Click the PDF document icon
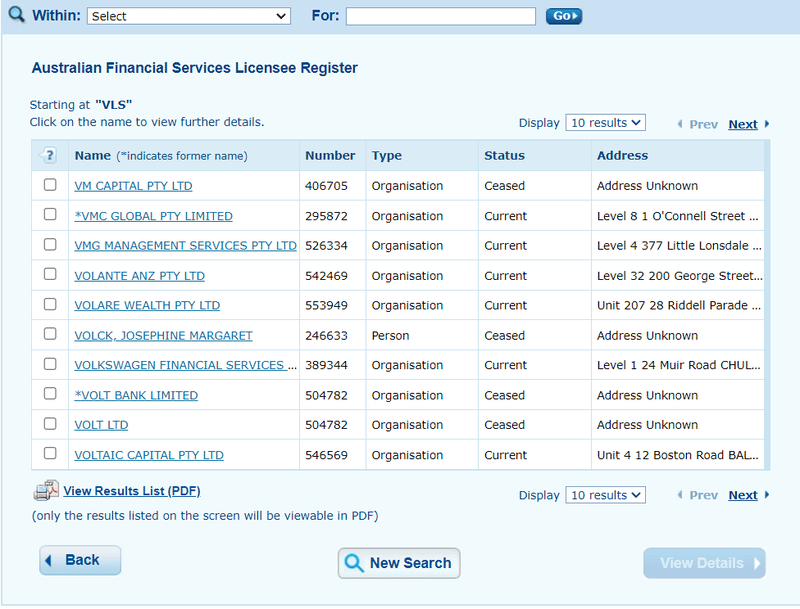 (x=46, y=491)
